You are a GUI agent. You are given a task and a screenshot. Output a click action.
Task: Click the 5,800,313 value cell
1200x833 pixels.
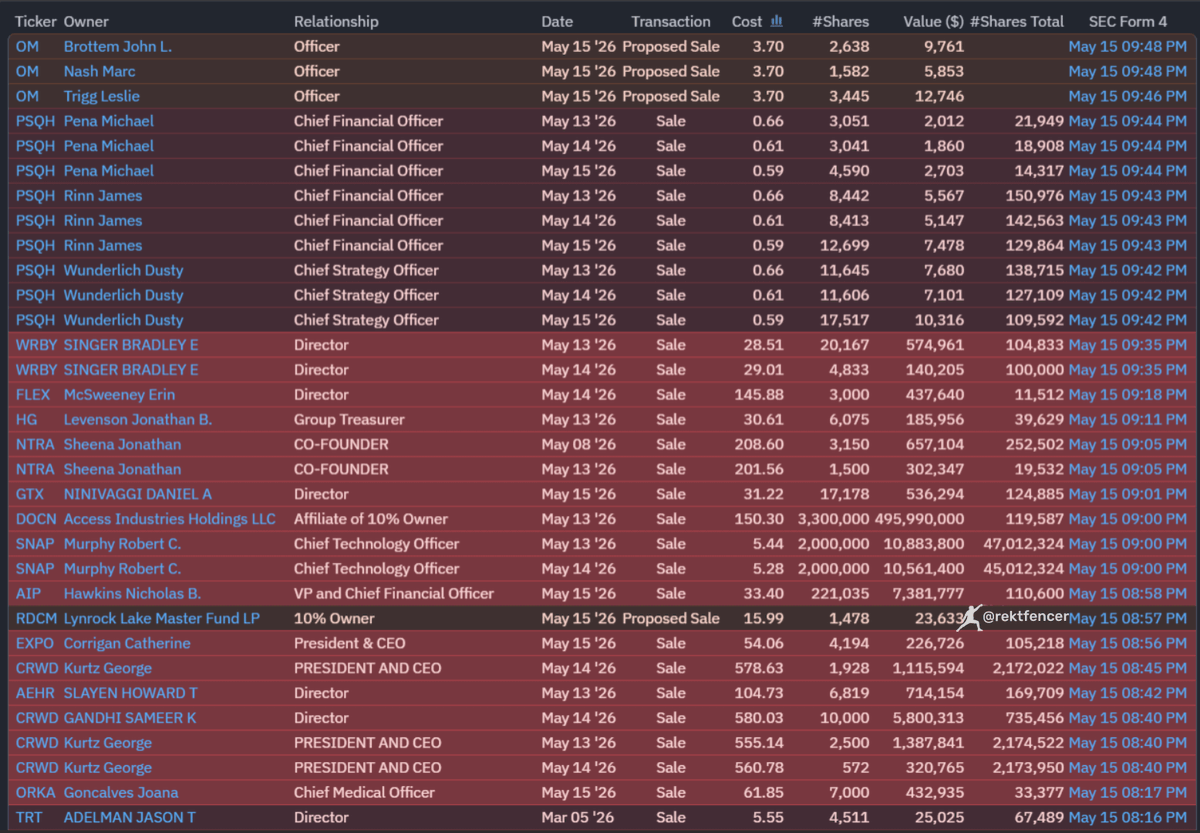[x=931, y=717]
